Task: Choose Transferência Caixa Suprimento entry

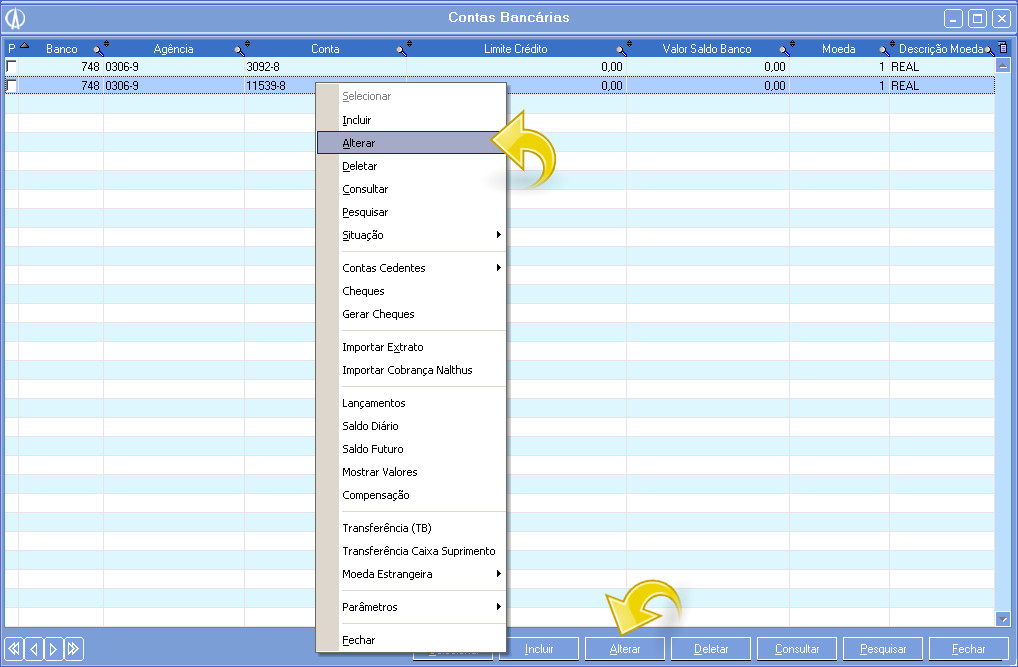Action: tap(412, 551)
